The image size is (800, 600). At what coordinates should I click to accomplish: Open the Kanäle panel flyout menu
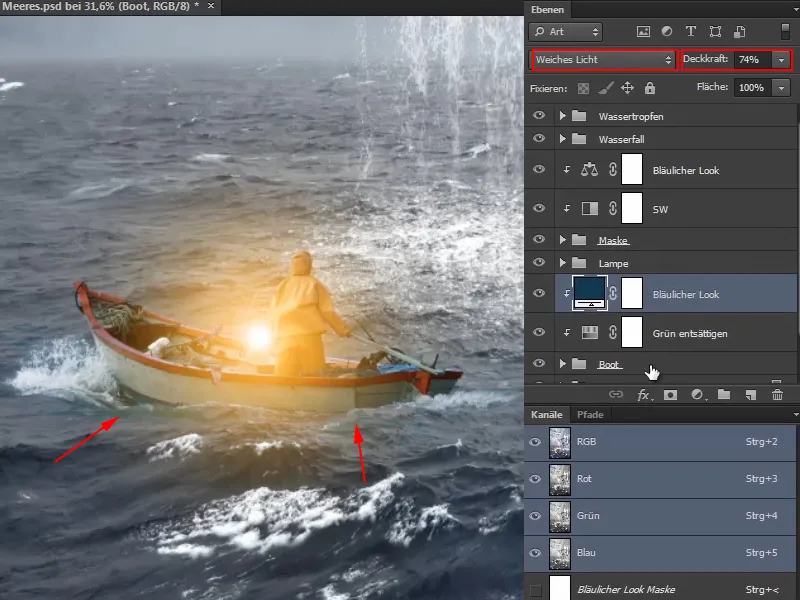795,415
